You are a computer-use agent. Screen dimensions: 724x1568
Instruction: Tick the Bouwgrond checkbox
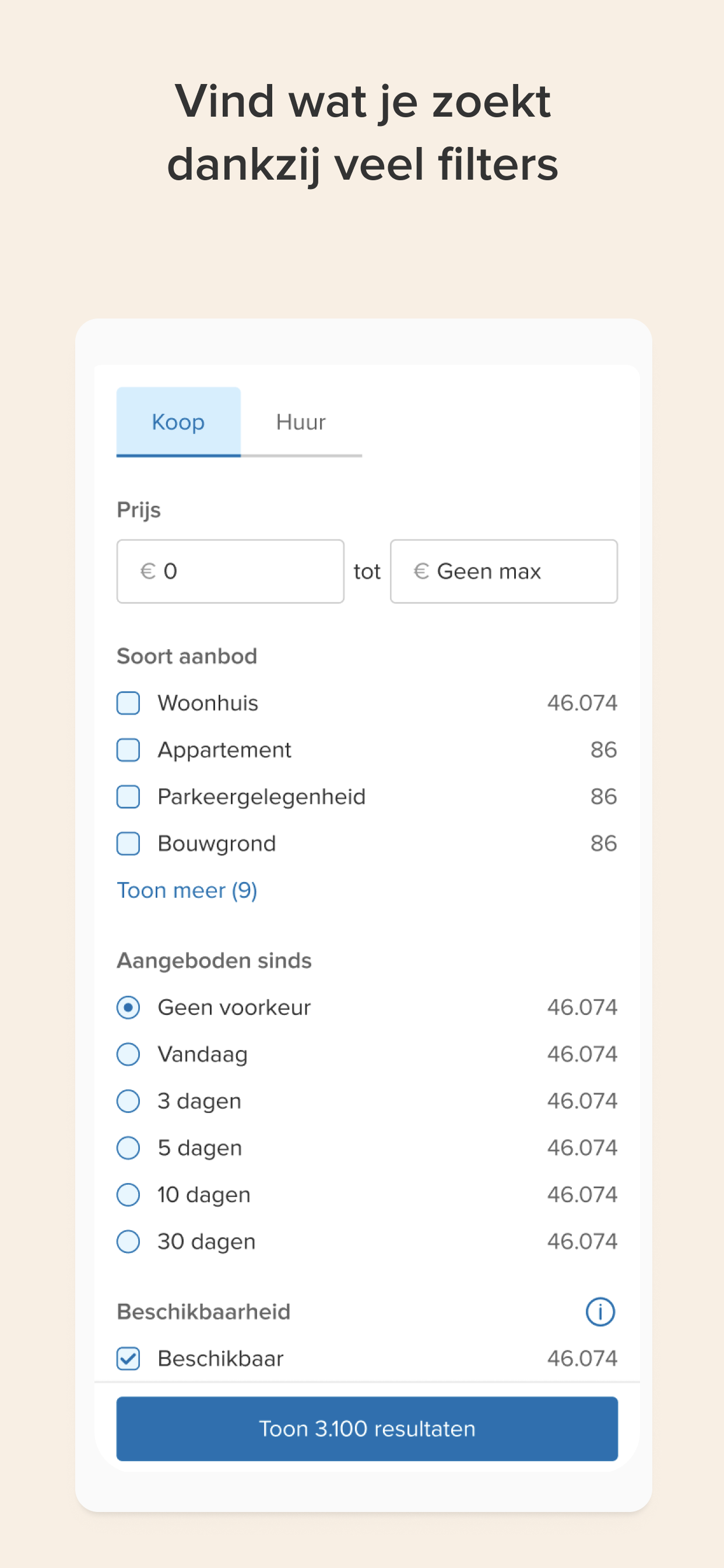click(x=128, y=843)
